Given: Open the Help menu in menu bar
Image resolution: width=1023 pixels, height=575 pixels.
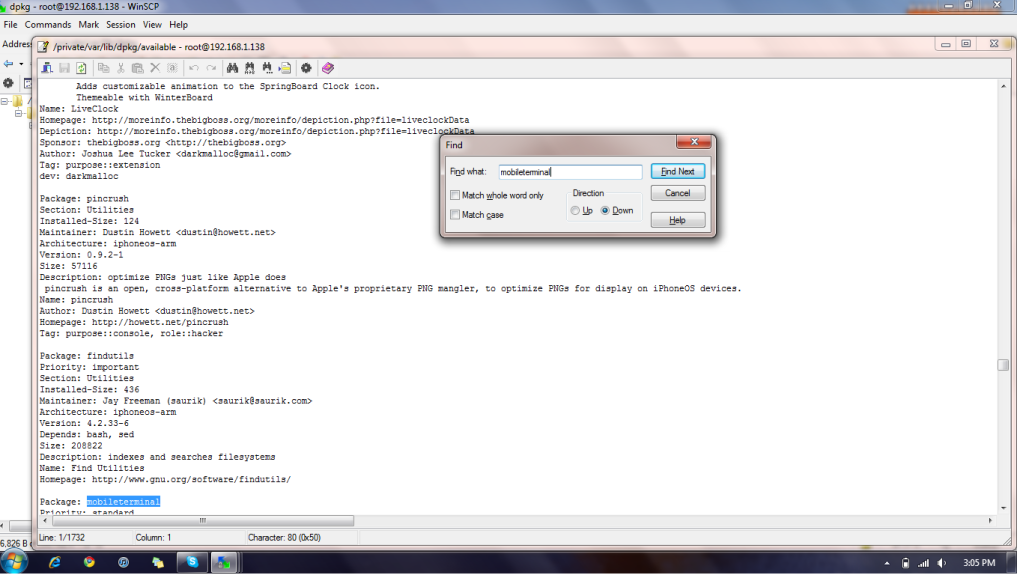Looking at the screenshot, I should 178,25.
